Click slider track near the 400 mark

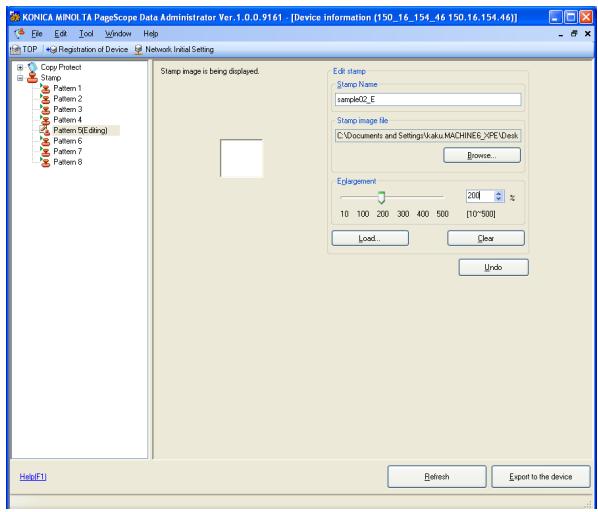tap(423, 197)
